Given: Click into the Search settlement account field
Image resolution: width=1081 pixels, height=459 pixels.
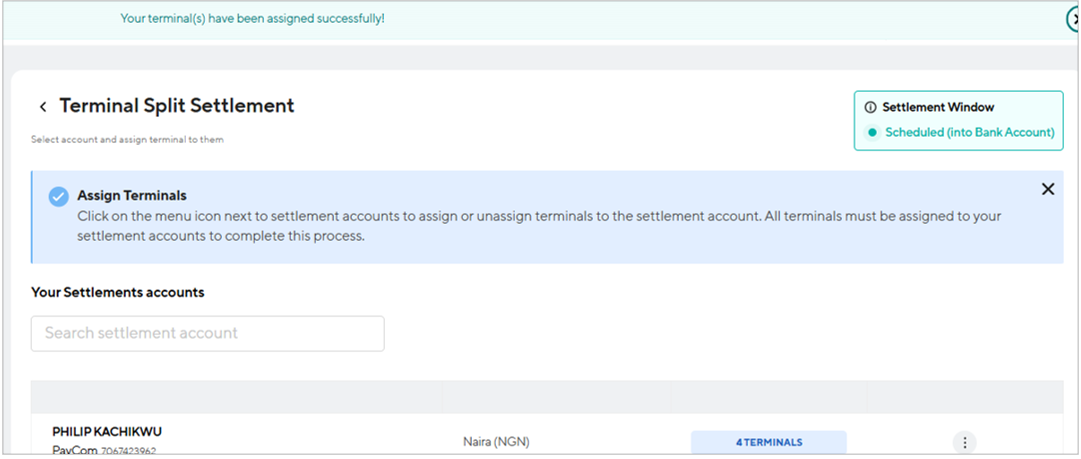Looking at the screenshot, I should click(208, 334).
